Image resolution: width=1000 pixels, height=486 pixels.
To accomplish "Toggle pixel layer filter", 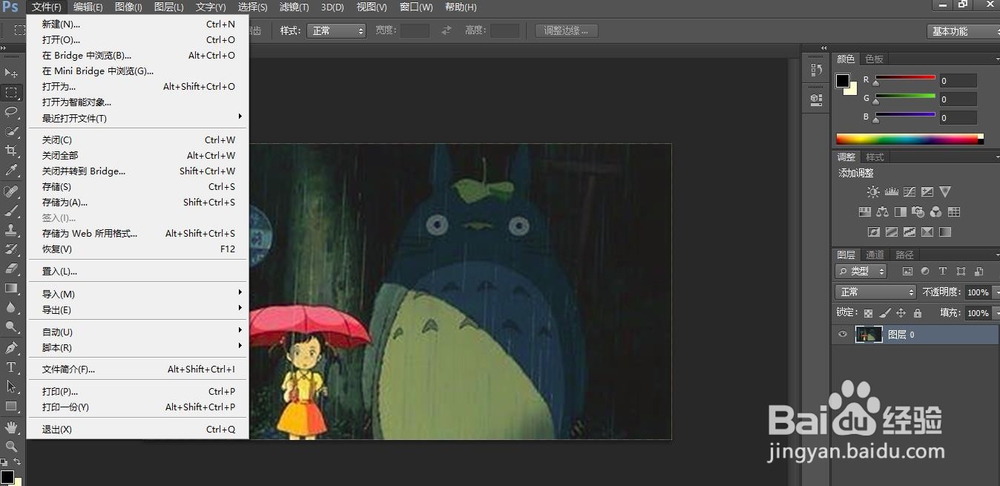I will coord(907,271).
